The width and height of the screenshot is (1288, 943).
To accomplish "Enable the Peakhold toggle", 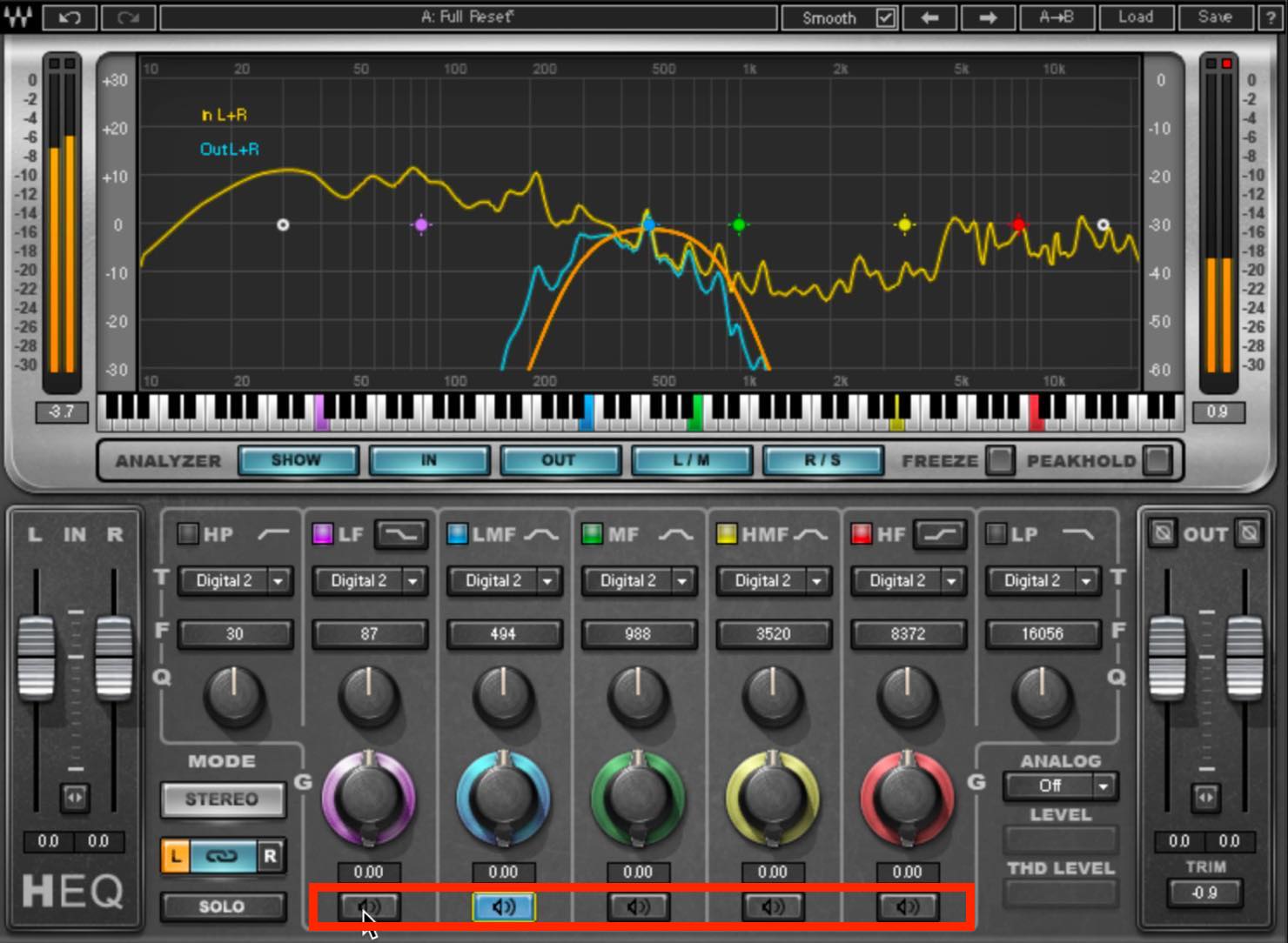I will pyautogui.click(x=1157, y=460).
